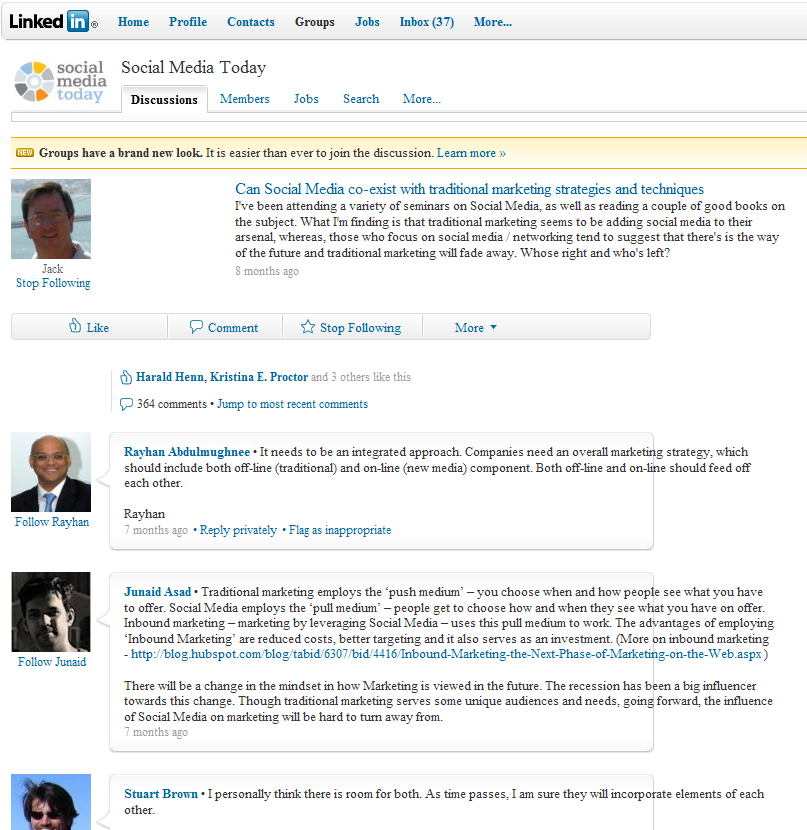Click Stuart Brown's profile photo
This screenshot has height=830, width=807.
point(51,802)
